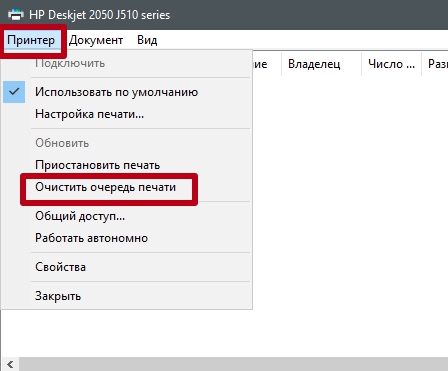Select Очистить очередь печати
This screenshot has width=448, height=371.
127,187
